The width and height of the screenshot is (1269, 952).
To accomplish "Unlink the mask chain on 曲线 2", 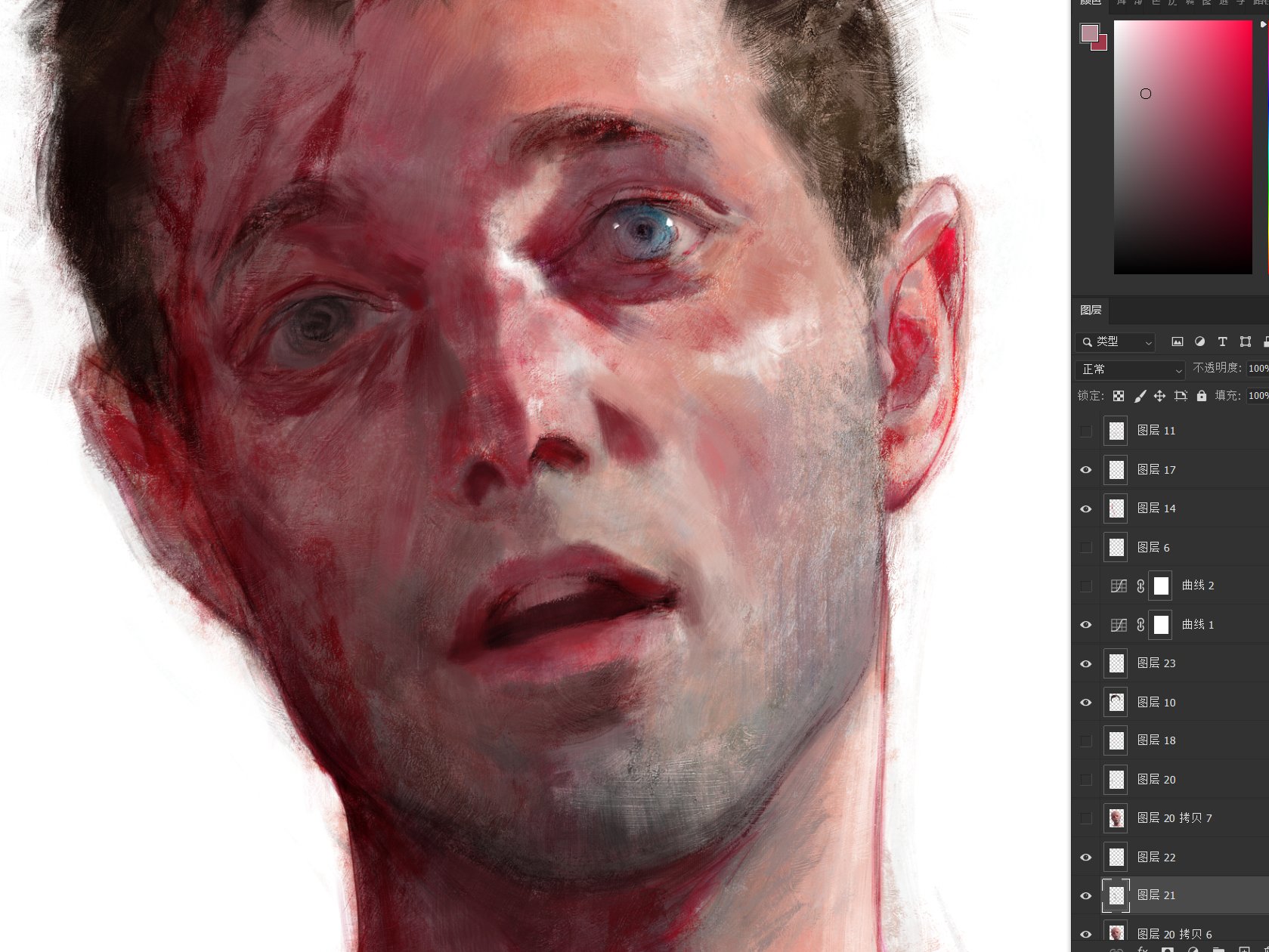I will [1141, 586].
